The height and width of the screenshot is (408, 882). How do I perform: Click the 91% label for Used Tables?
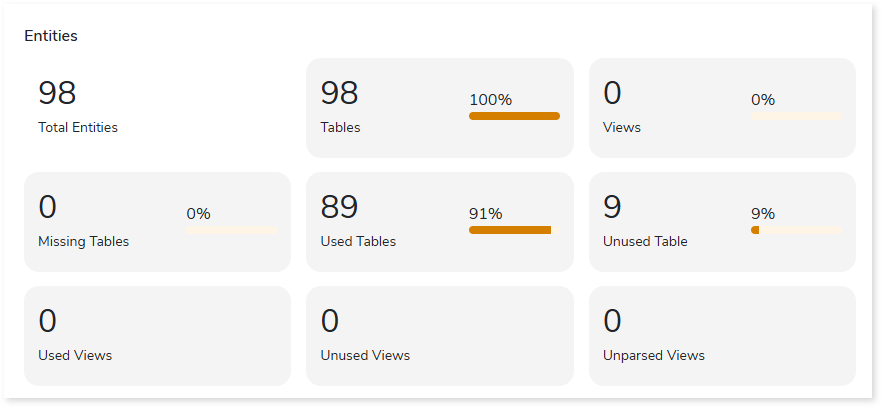tap(486, 214)
